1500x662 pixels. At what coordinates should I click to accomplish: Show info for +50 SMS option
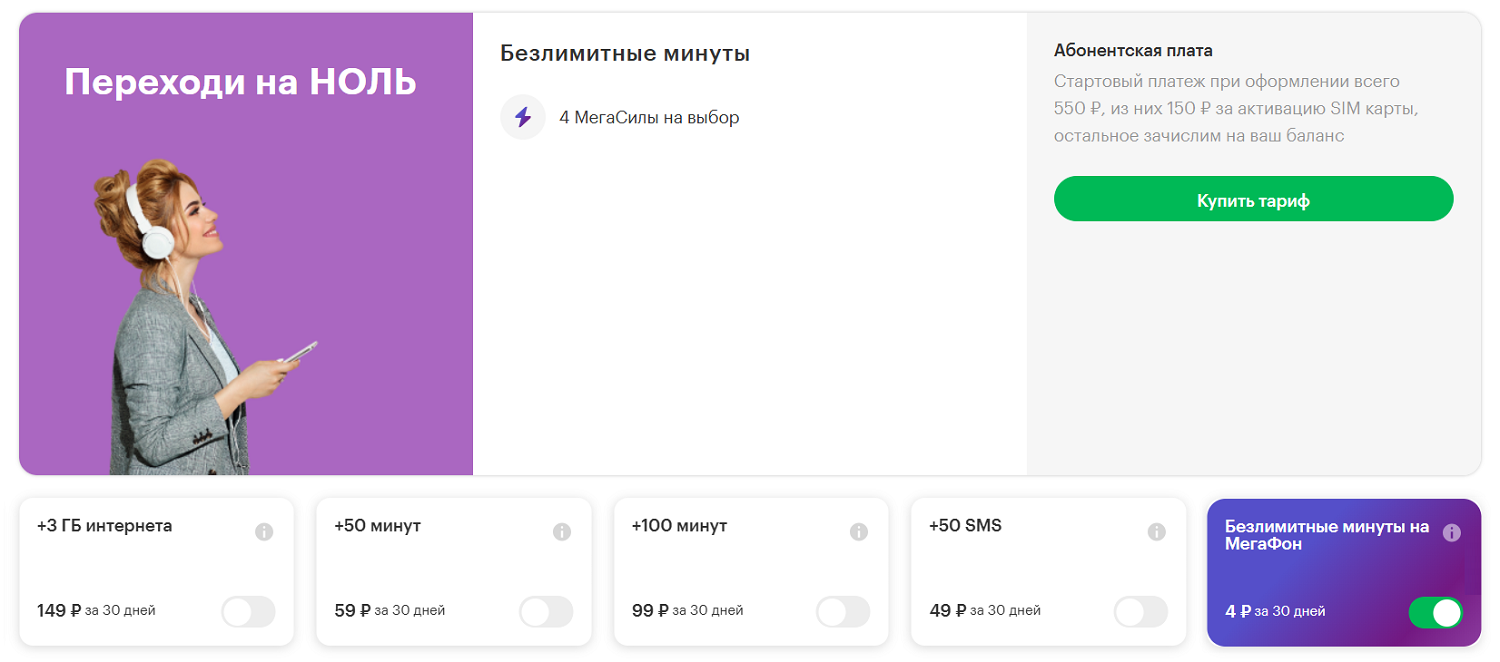click(1157, 532)
